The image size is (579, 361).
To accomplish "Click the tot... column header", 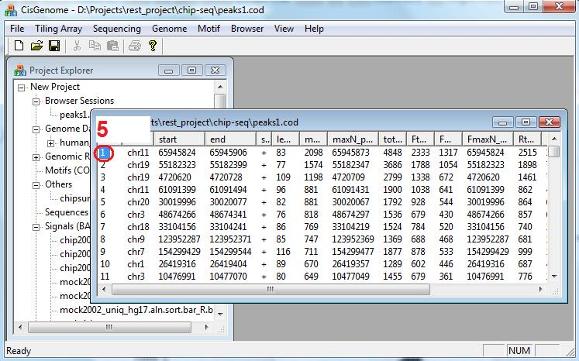I will pyautogui.click(x=393, y=139).
